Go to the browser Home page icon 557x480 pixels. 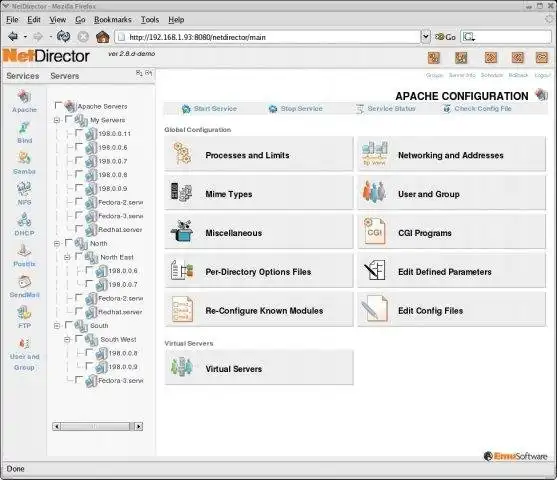click(103, 37)
